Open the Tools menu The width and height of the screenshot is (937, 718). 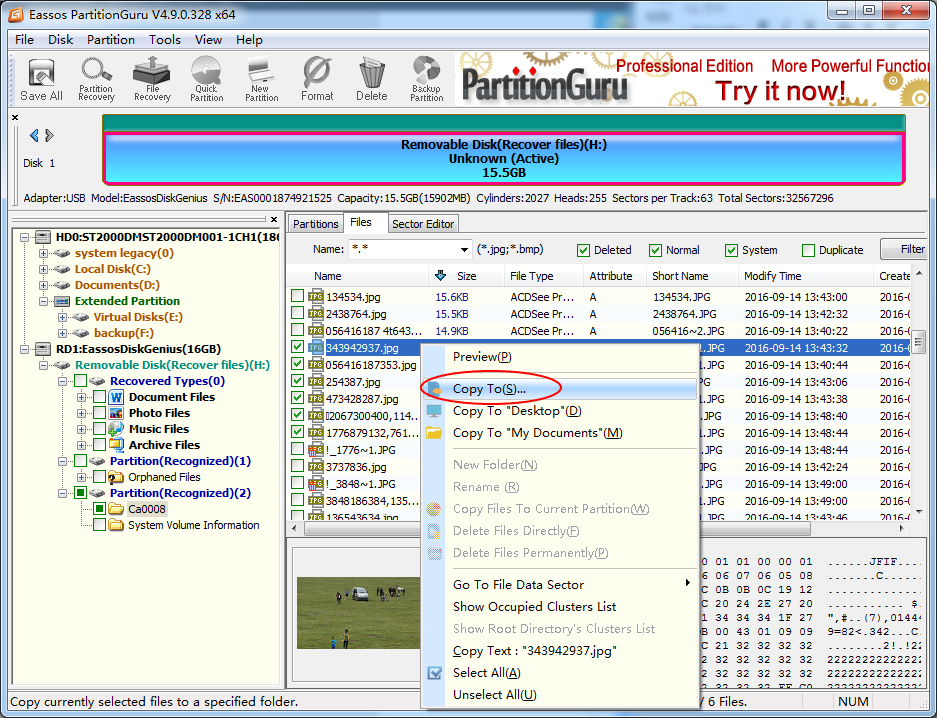point(164,39)
